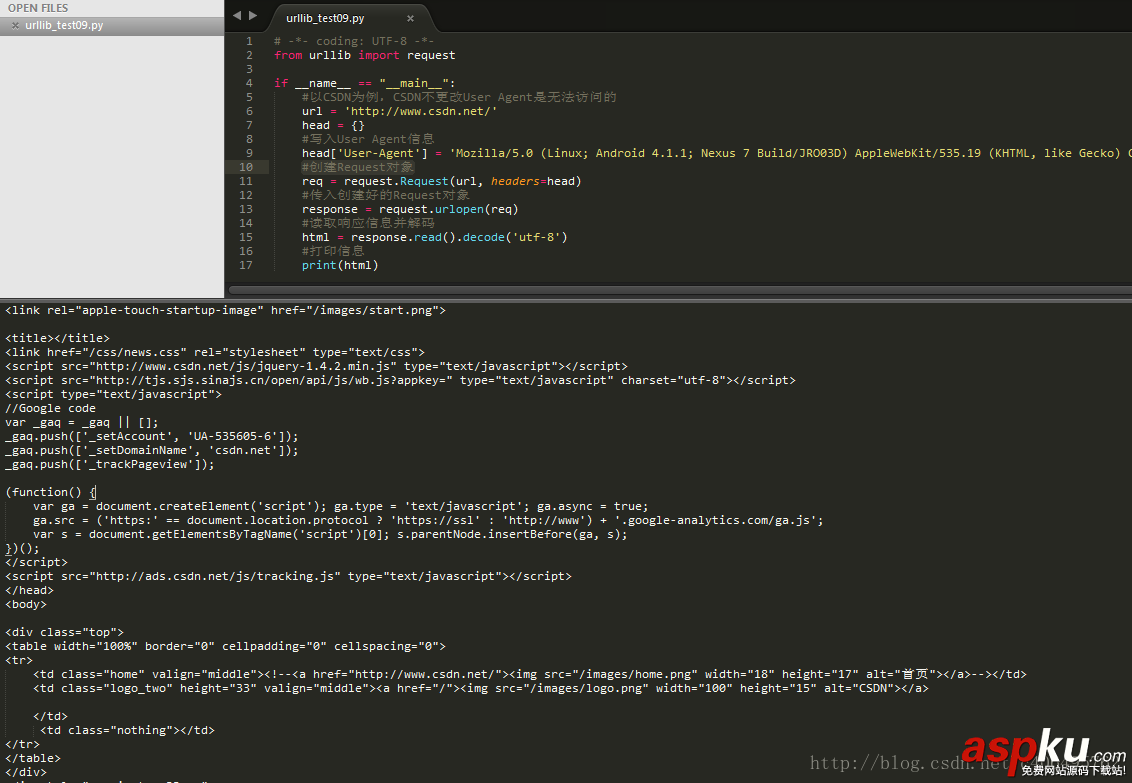Screen dimensions: 1132x783
Task: Click the forward navigation arrow
Action: coord(252,16)
